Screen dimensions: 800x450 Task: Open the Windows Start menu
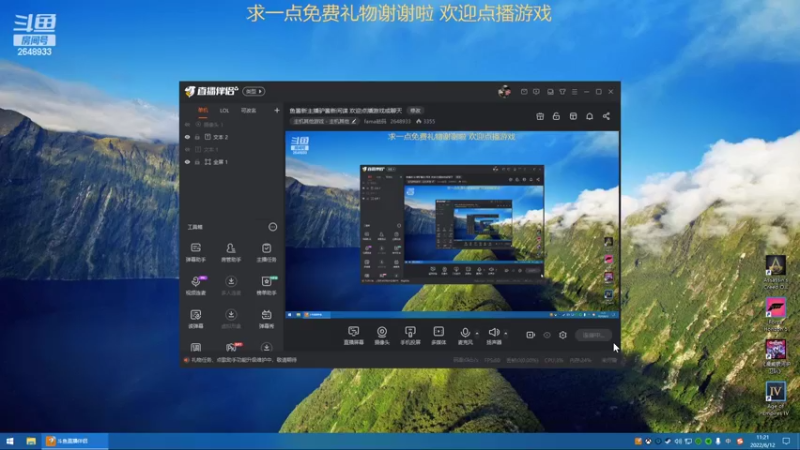coord(10,441)
